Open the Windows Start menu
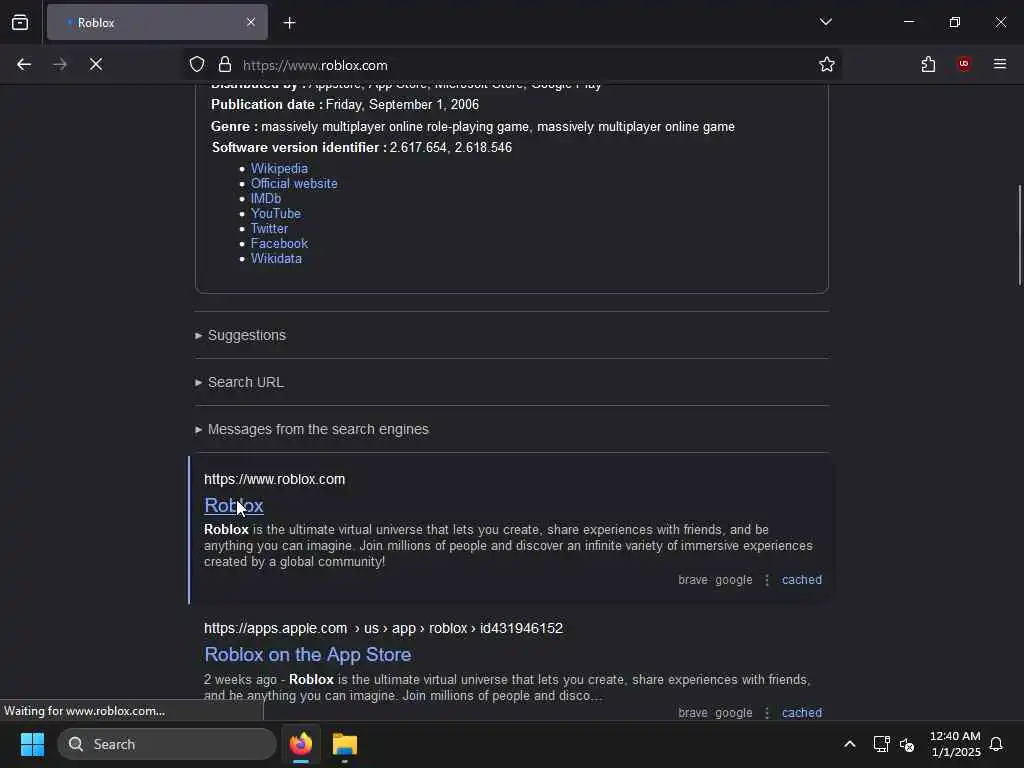This screenshot has height=768, width=1024. 32,744
